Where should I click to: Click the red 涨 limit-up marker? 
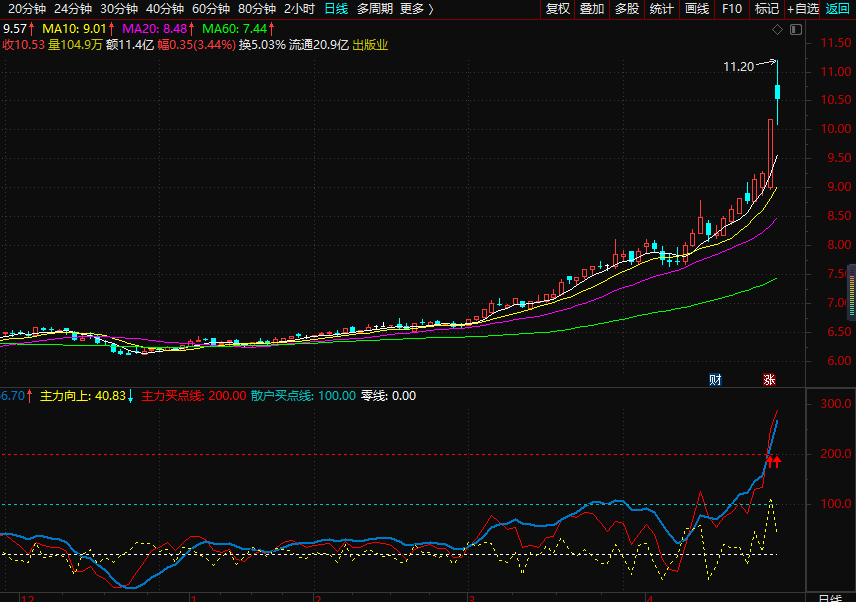(x=769, y=379)
